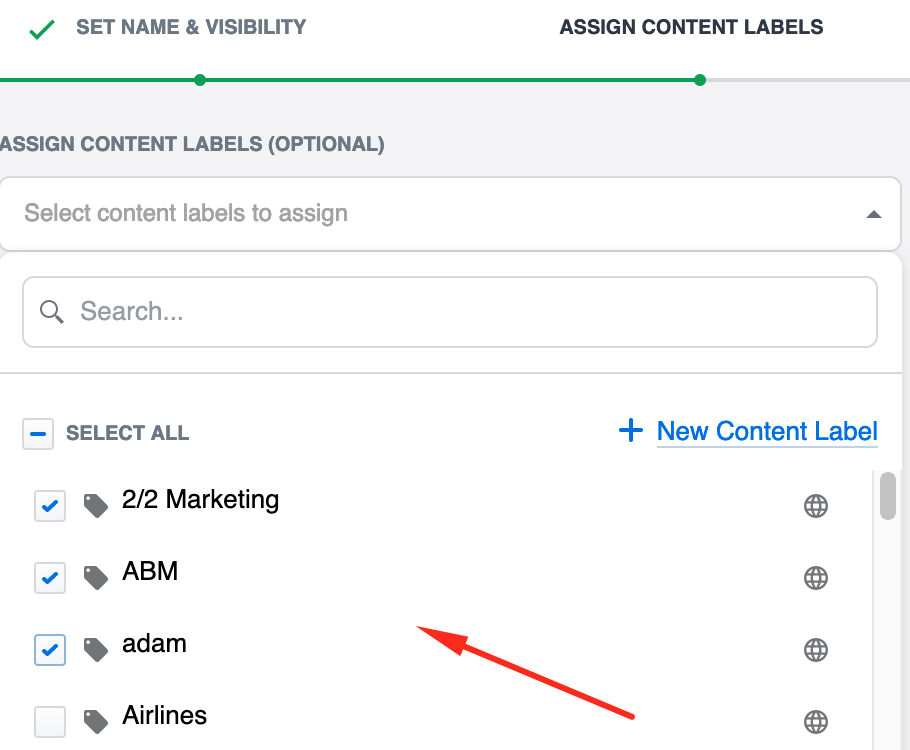
Task: Click Select content labels to assign field
Action: pyautogui.click(x=400, y=214)
